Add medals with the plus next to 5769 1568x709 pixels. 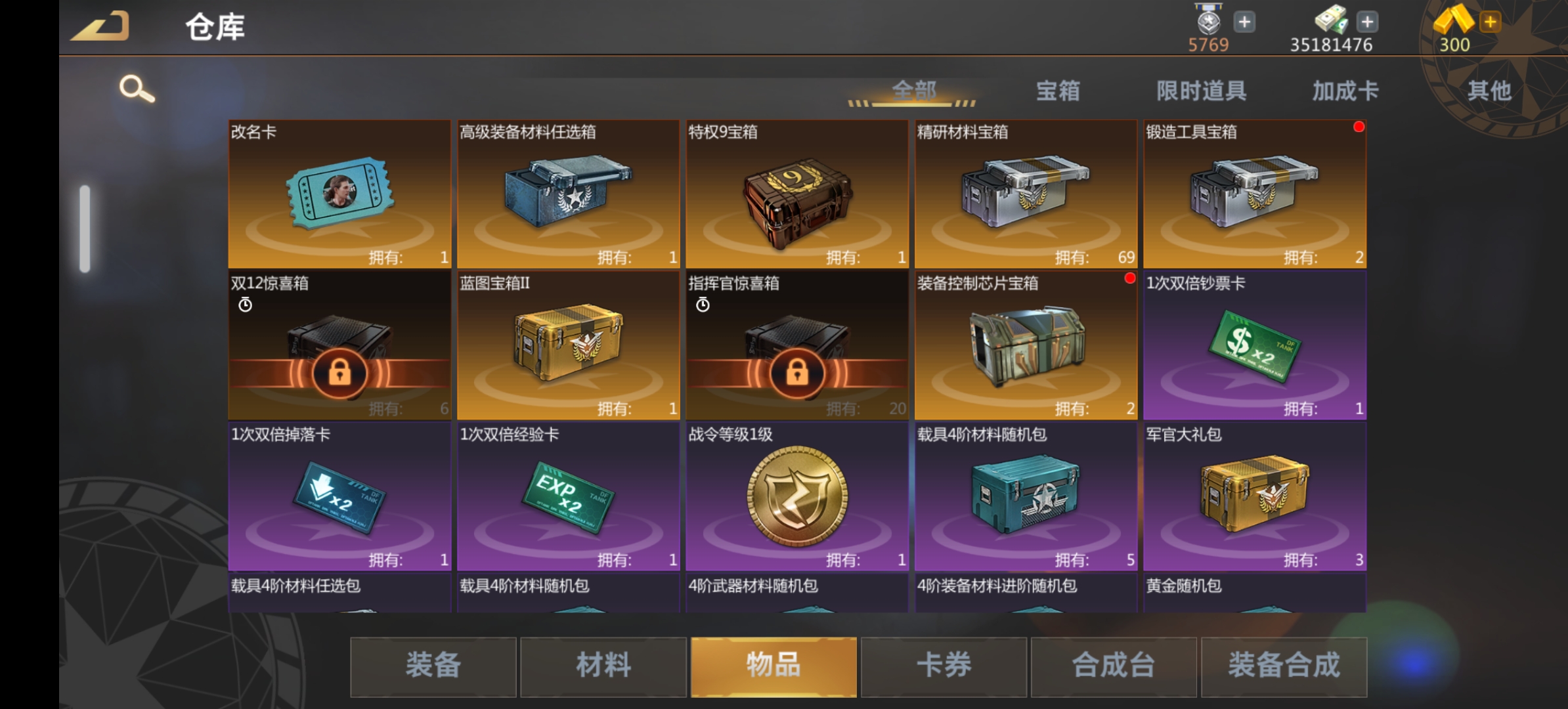point(1244,22)
